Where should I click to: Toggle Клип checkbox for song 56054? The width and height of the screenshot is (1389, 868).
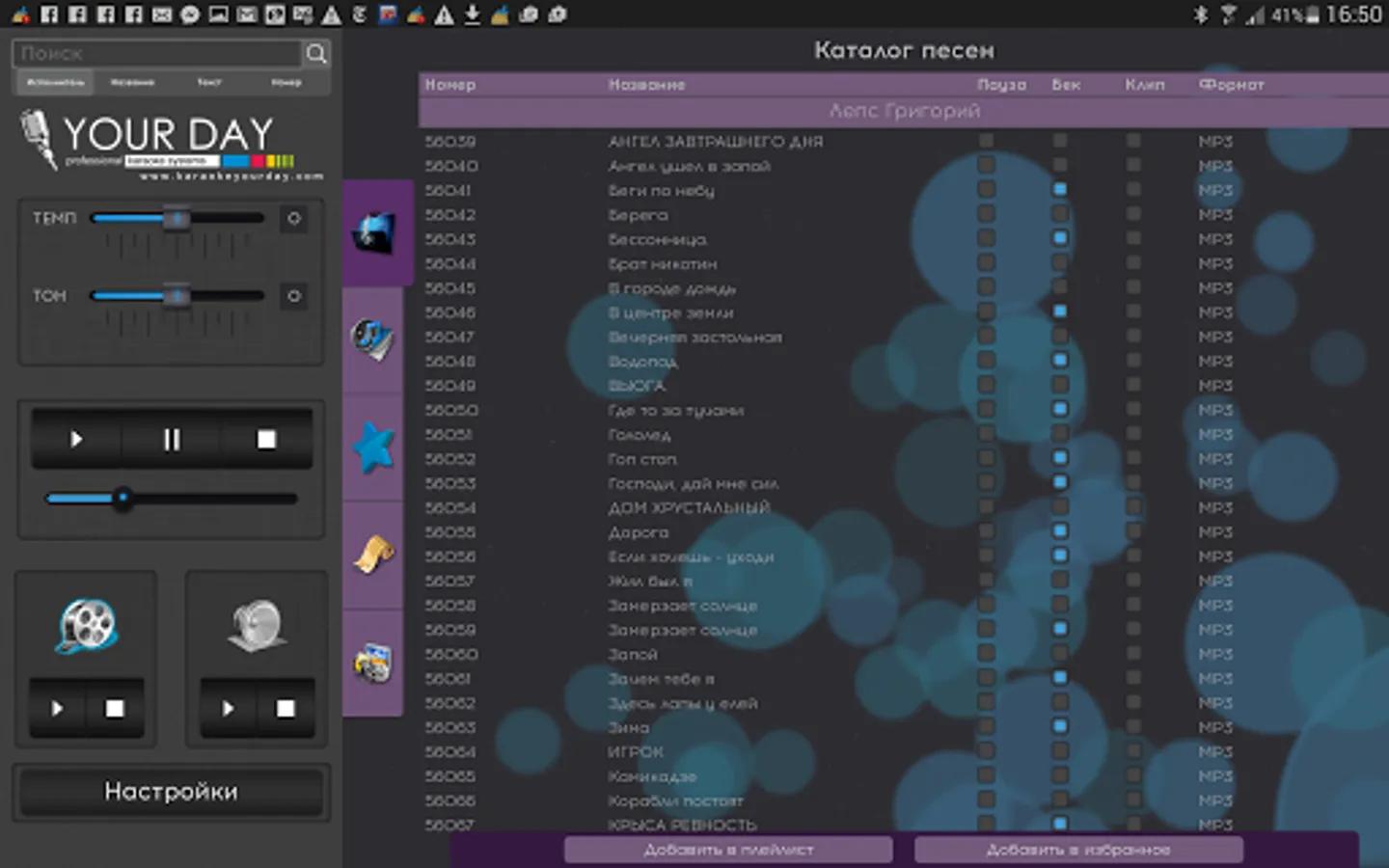tap(1133, 507)
